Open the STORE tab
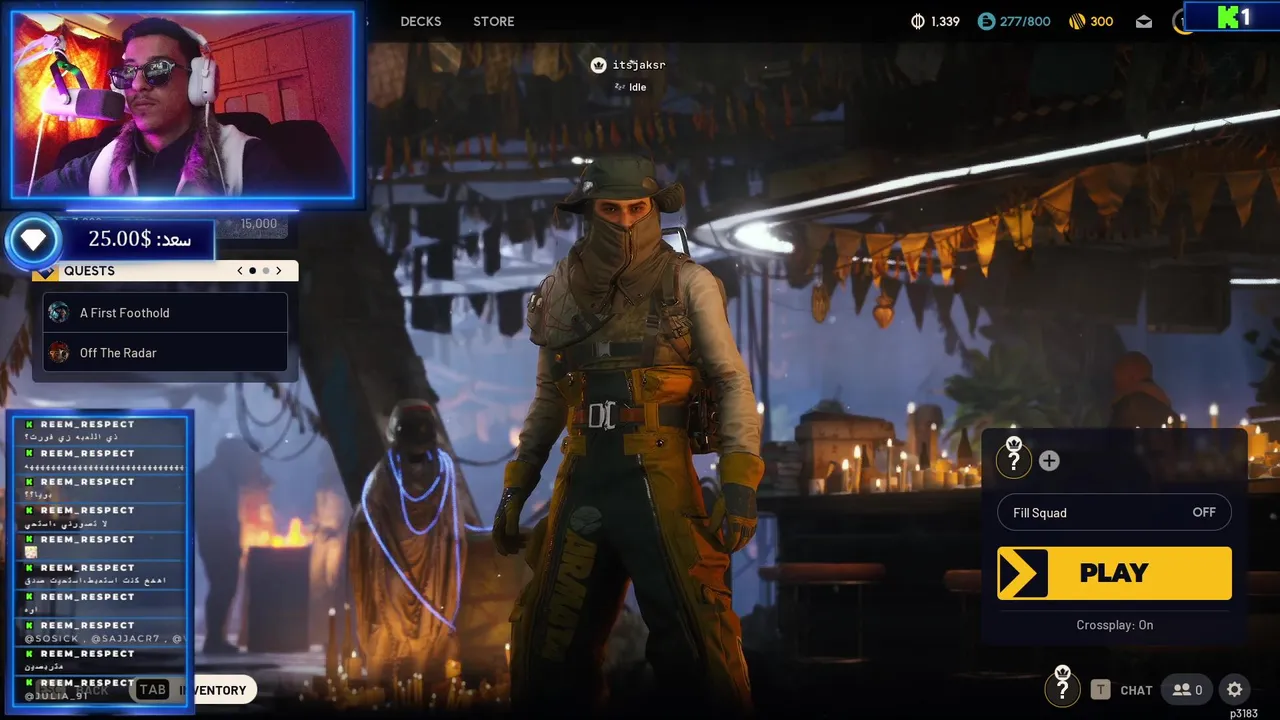This screenshot has height=720, width=1280. (x=494, y=21)
